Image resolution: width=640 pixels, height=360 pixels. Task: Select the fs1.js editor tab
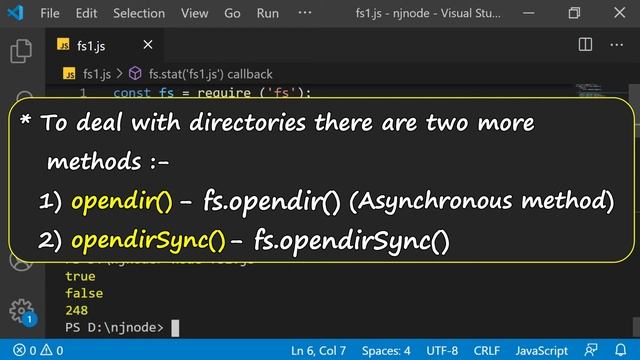104,45
